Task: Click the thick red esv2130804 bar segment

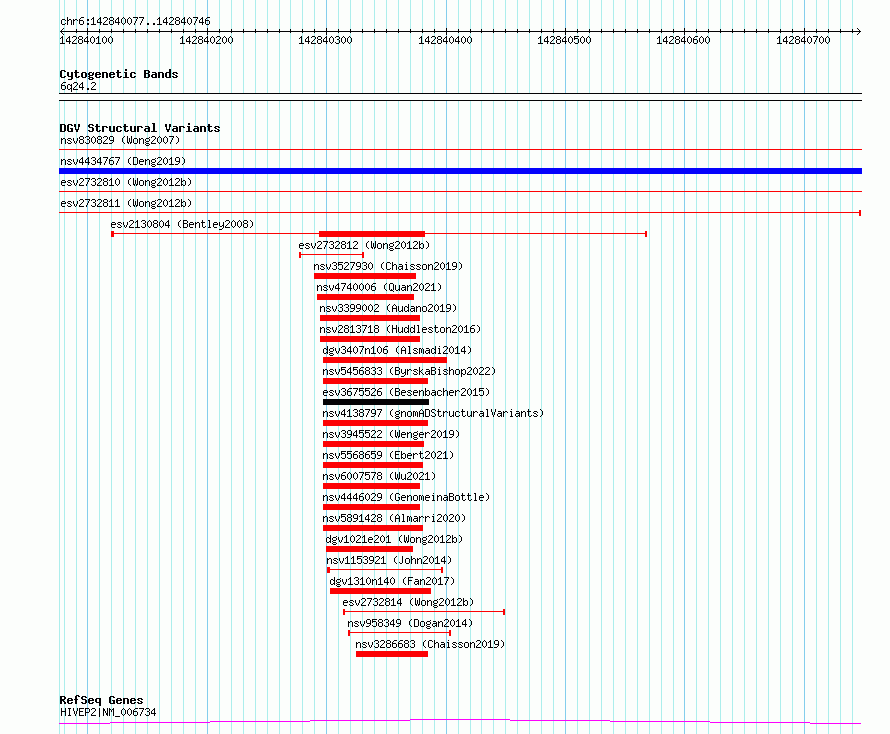Action: click(372, 234)
